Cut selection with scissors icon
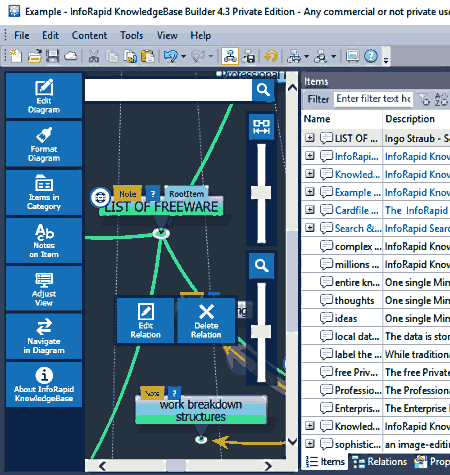This screenshot has width=450, height=475. pos(94,56)
